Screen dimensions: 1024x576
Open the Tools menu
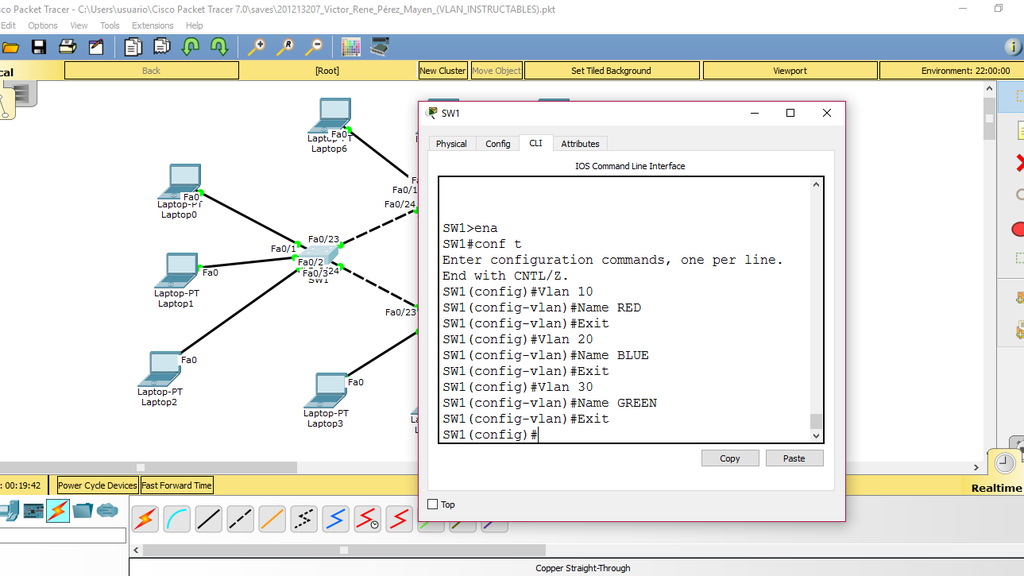pos(110,25)
